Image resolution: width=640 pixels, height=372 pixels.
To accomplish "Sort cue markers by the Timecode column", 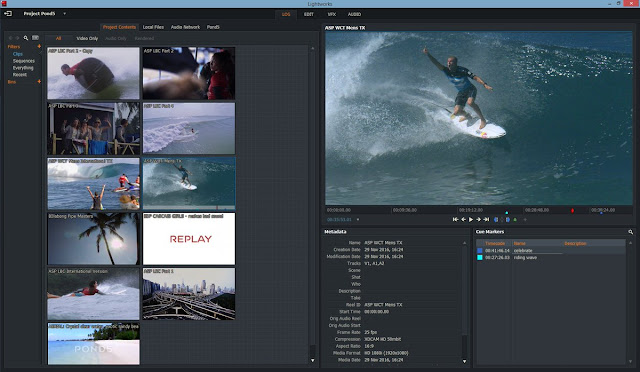I will [495, 243].
